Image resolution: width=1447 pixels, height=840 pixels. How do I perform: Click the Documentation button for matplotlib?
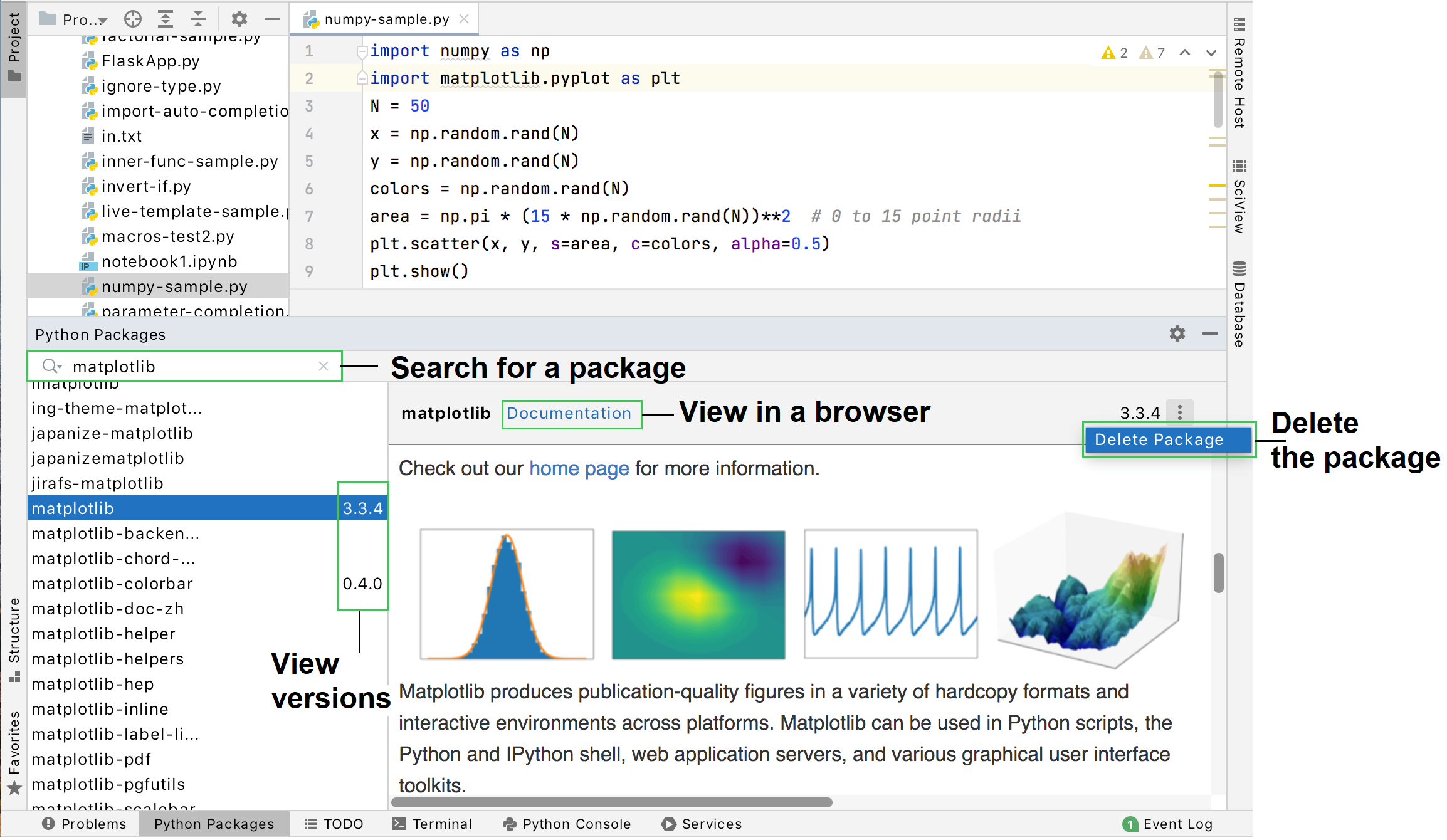point(570,412)
